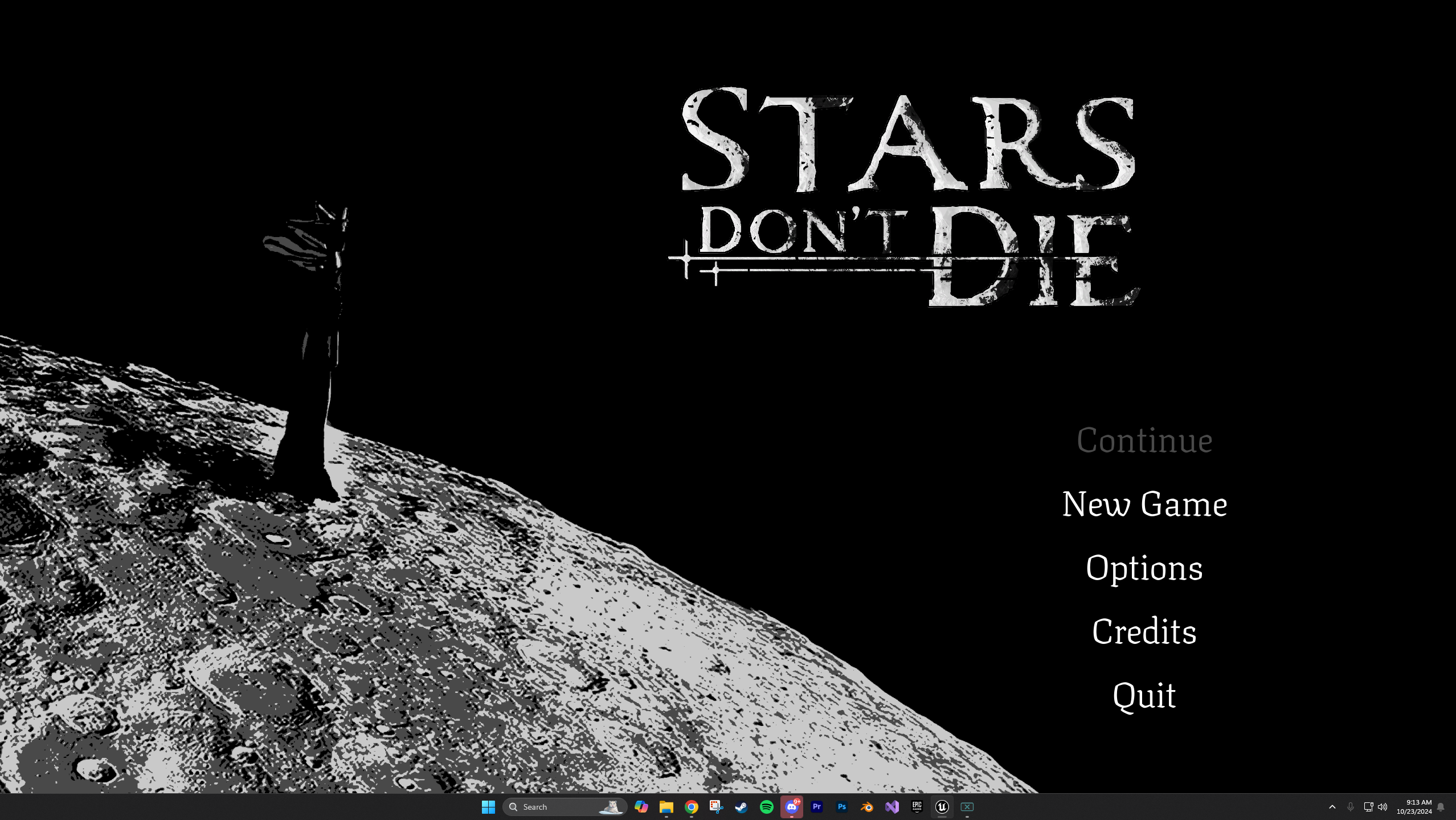Image resolution: width=1456 pixels, height=820 pixels.
Task: Open the clock and date flyout
Action: 1413,807
